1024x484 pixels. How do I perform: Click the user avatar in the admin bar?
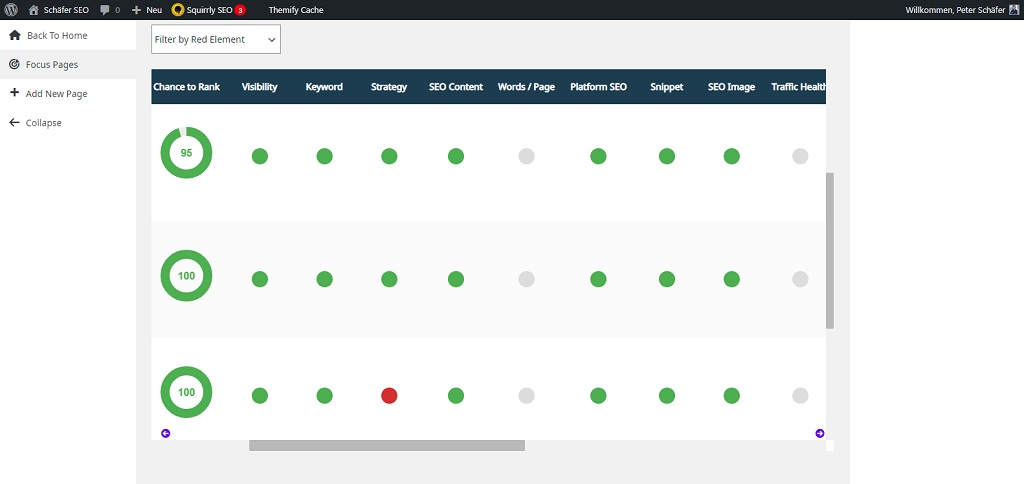[1014, 10]
